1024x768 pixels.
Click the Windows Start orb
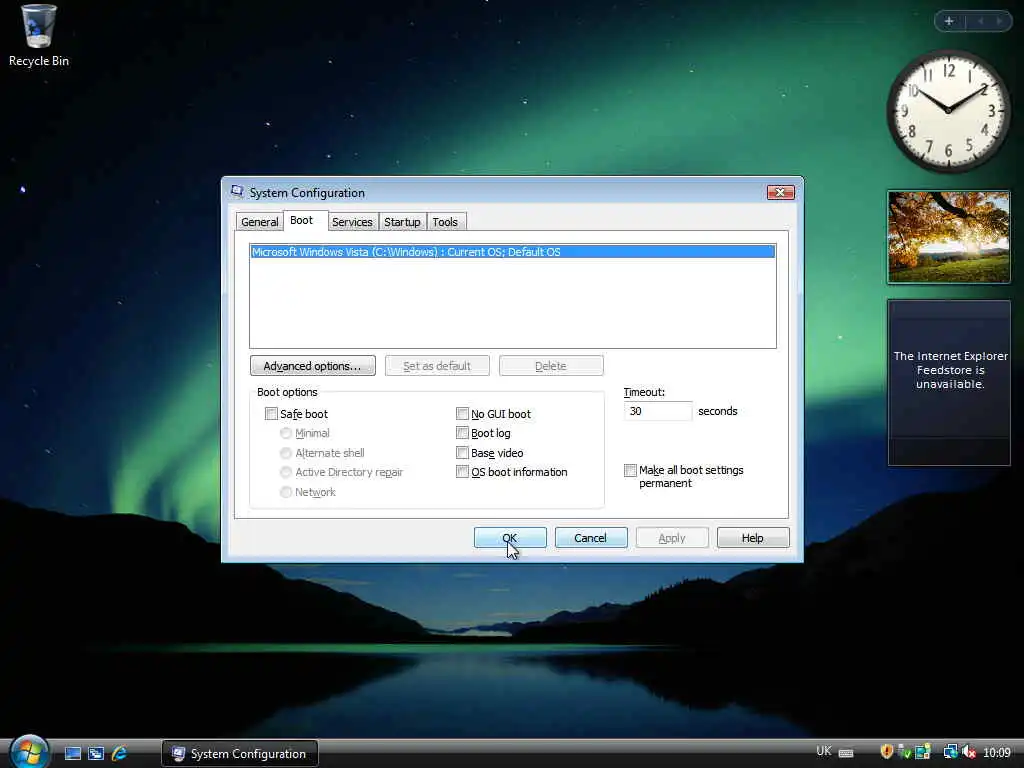(29, 752)
